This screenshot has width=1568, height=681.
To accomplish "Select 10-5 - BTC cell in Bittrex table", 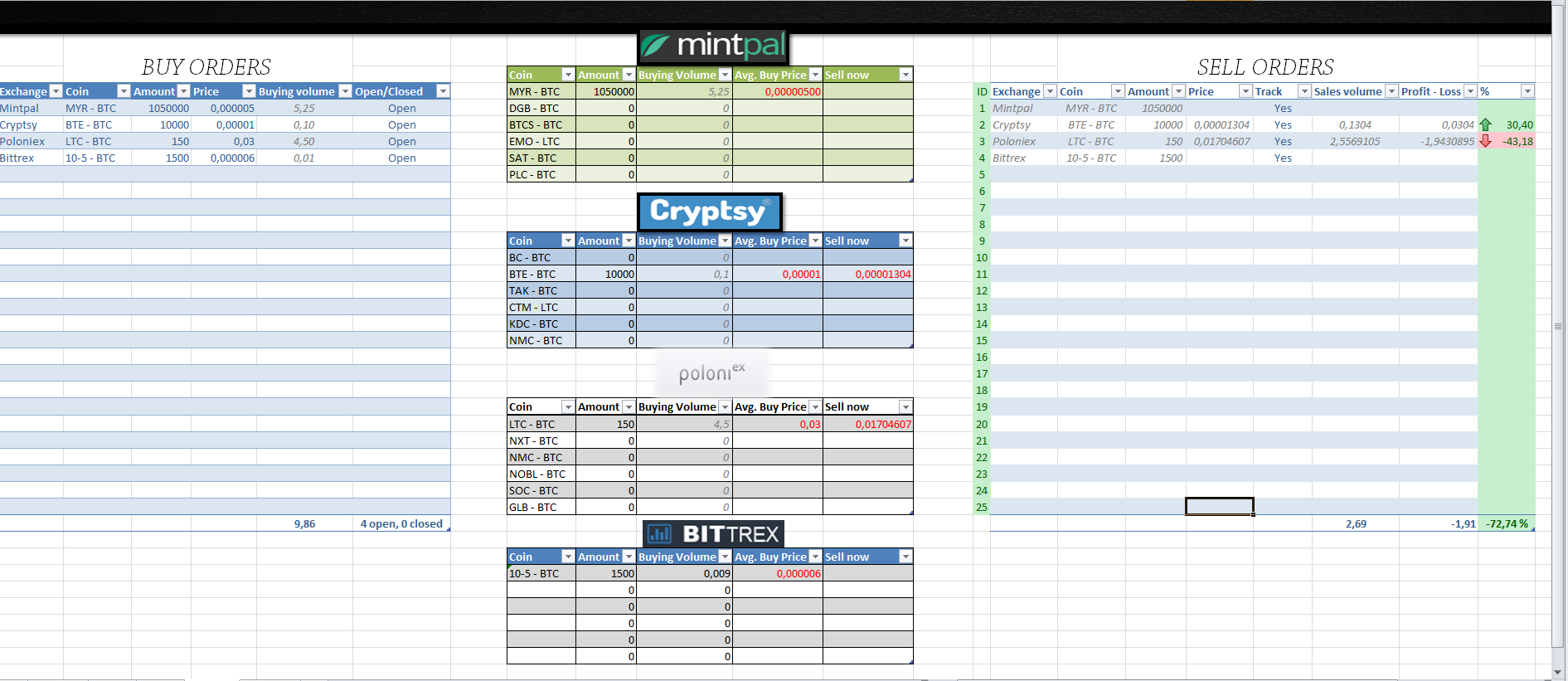I will pyautogui.click(x=541, y=573).
